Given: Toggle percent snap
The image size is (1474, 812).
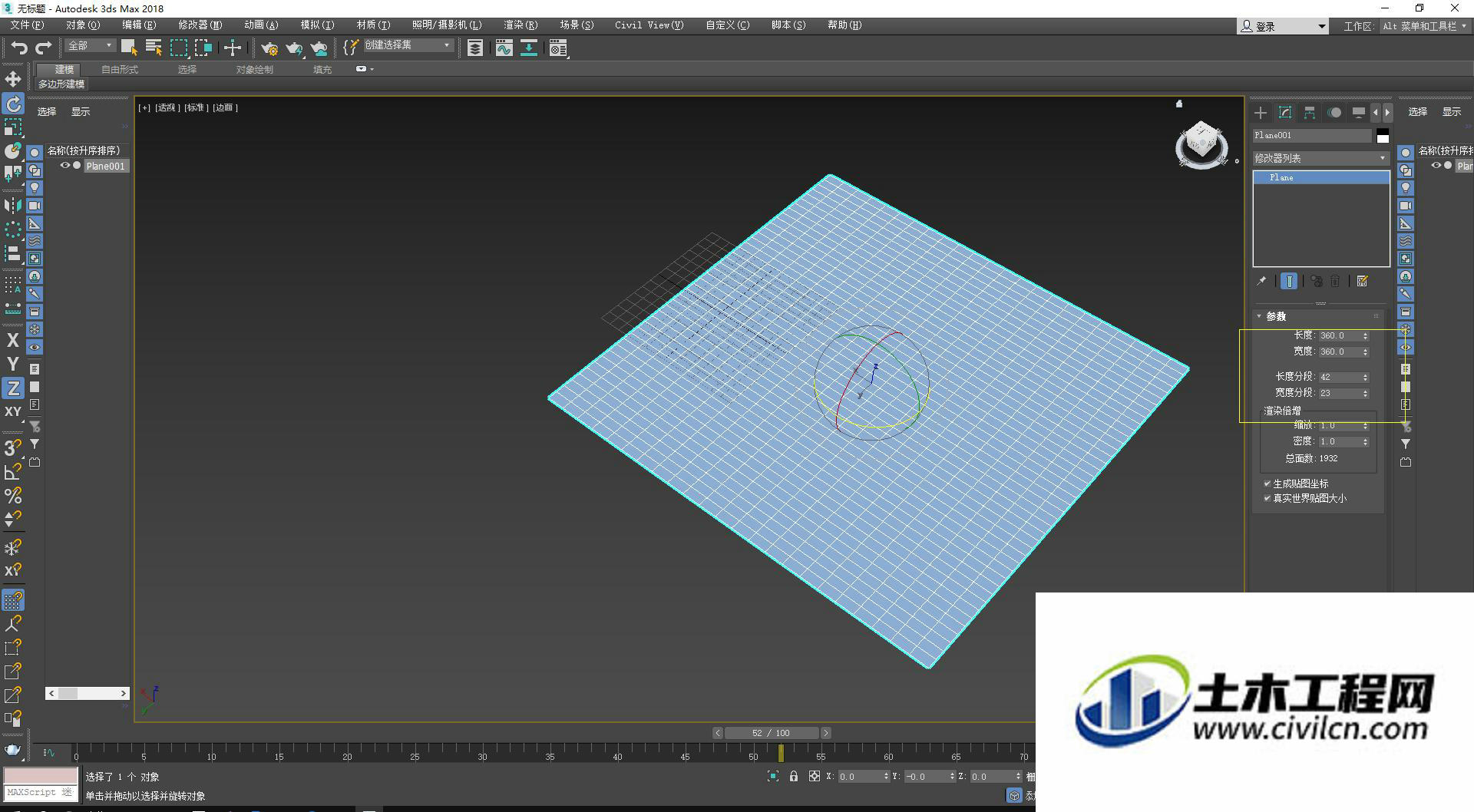Looking at the screenshot, I should 13,496.
